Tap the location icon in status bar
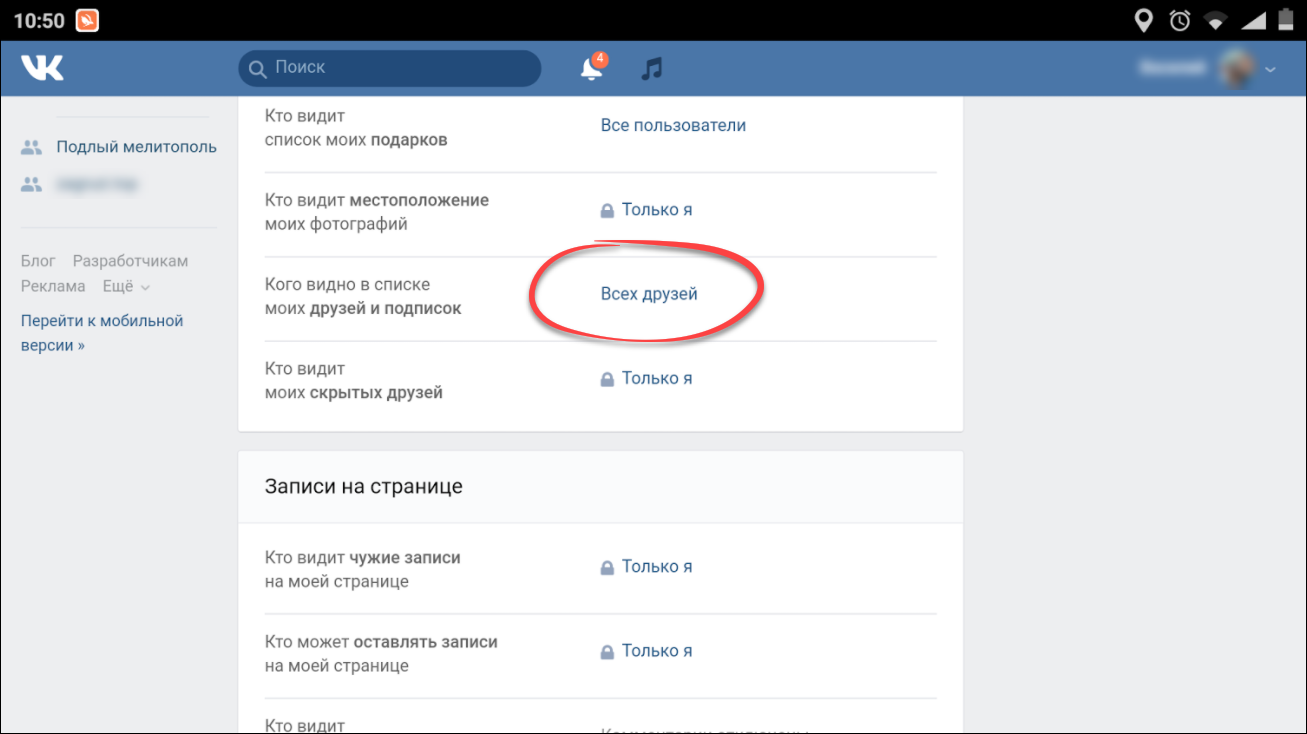This screenshot has width=1307, height=734. click(x=1143, y=20)
